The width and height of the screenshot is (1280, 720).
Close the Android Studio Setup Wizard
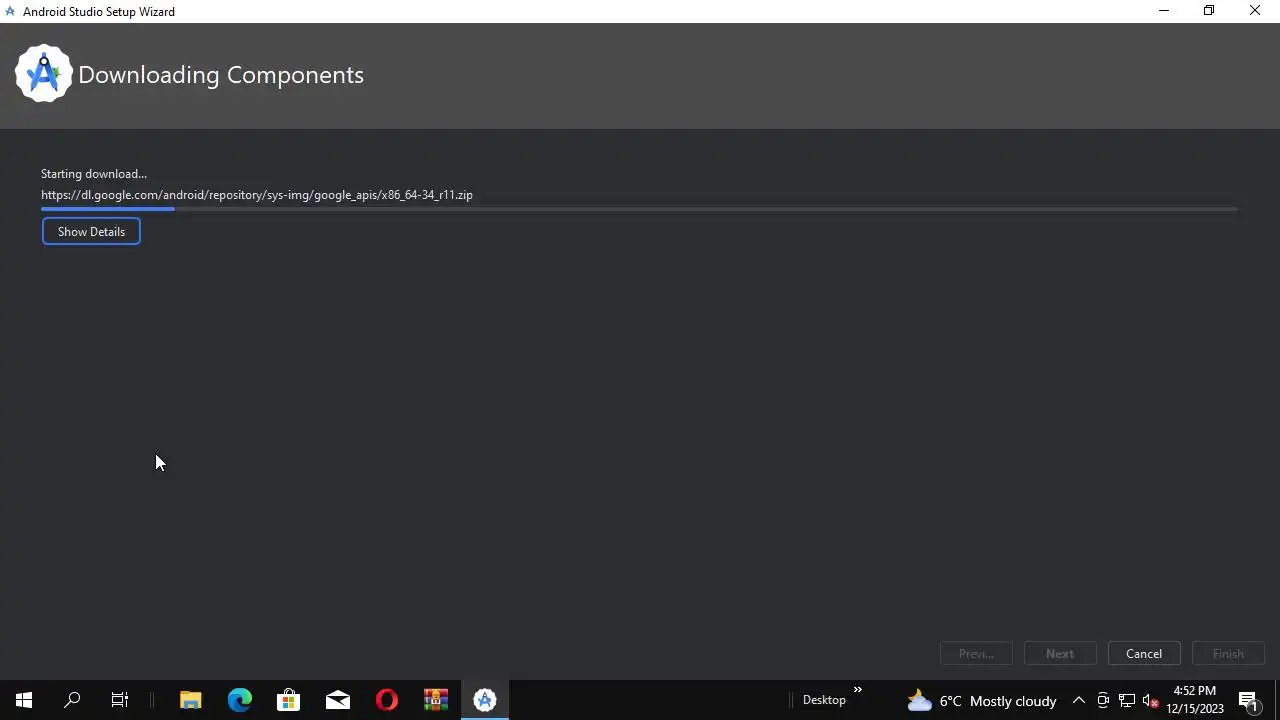(1255, 11)
